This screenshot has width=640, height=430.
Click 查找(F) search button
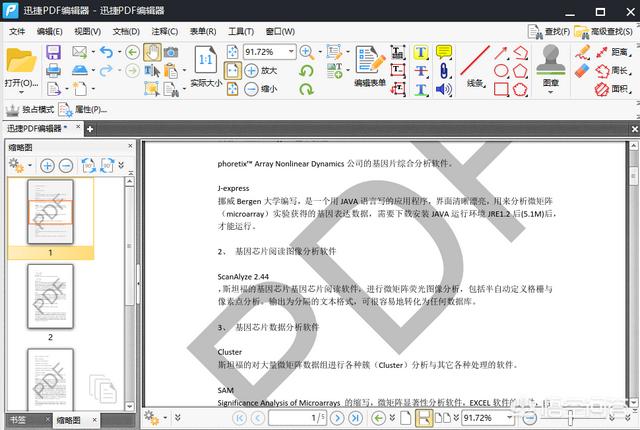[549, 31]
